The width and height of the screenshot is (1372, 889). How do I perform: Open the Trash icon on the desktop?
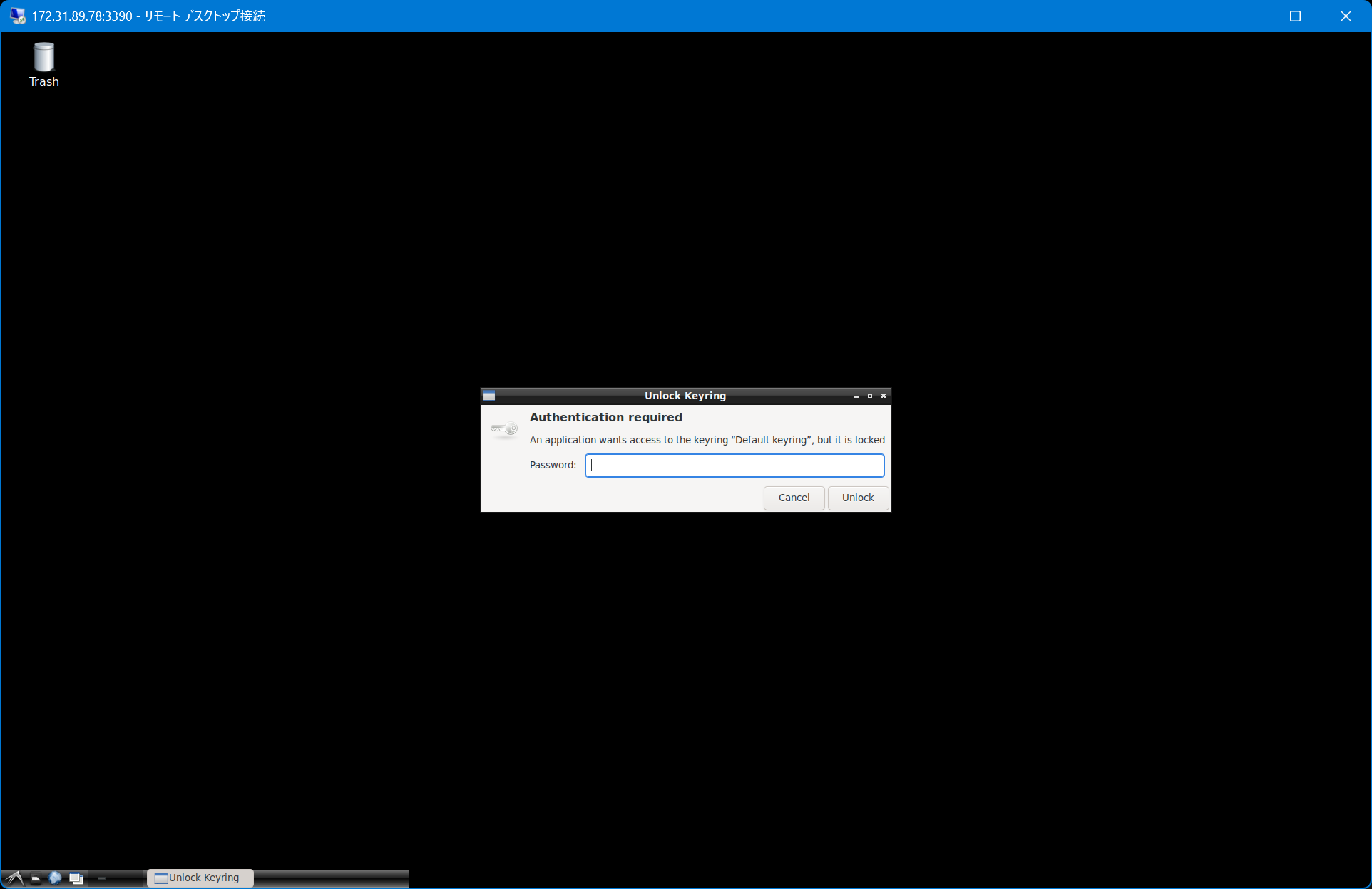pos(43,64)
